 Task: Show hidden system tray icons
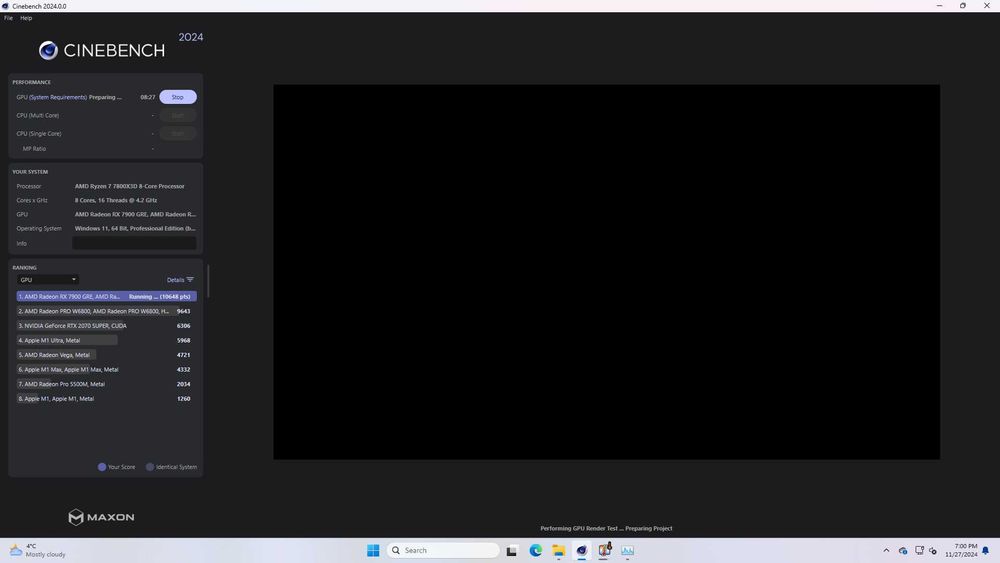click(886, 550)
